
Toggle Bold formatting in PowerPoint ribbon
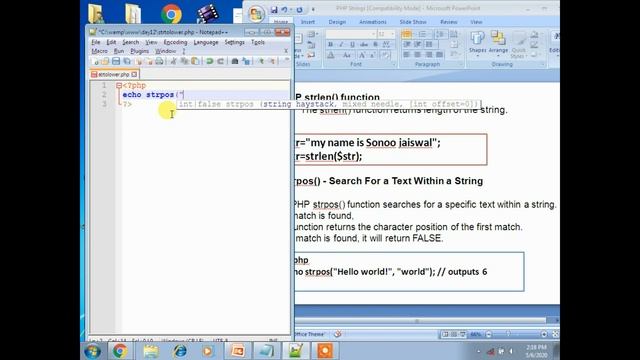[x=330, y=44]
